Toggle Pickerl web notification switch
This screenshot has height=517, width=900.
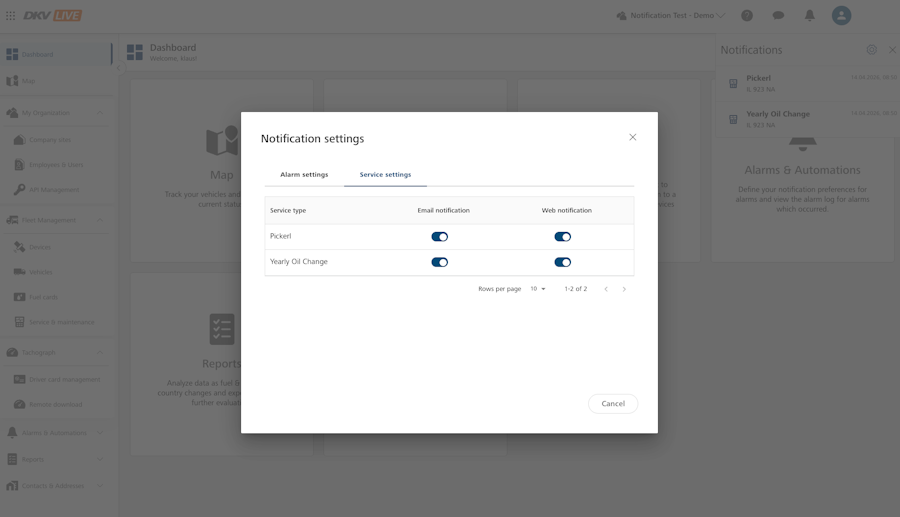click(x=562, y=236)
